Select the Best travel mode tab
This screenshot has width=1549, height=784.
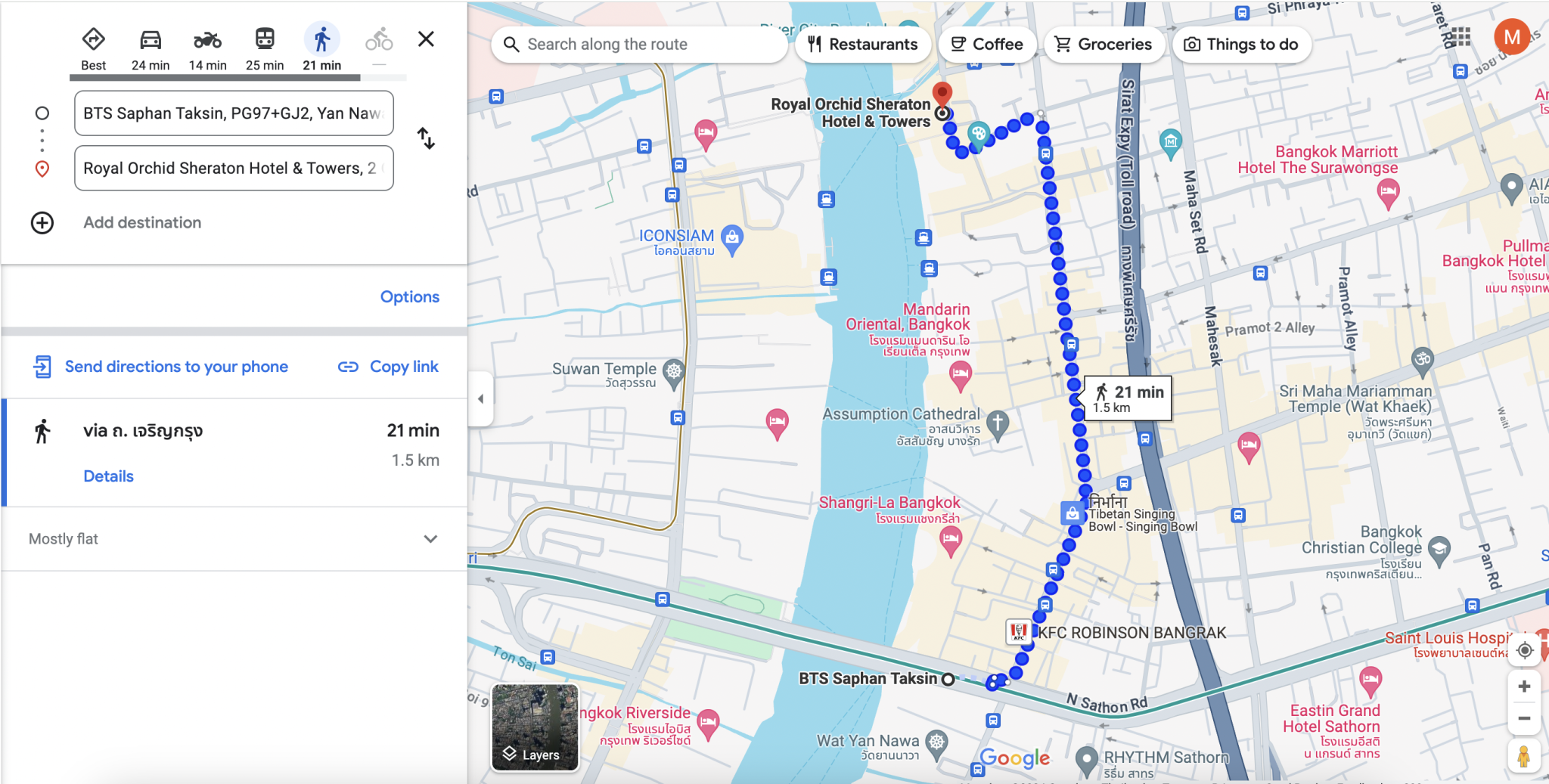click(93, 49)
